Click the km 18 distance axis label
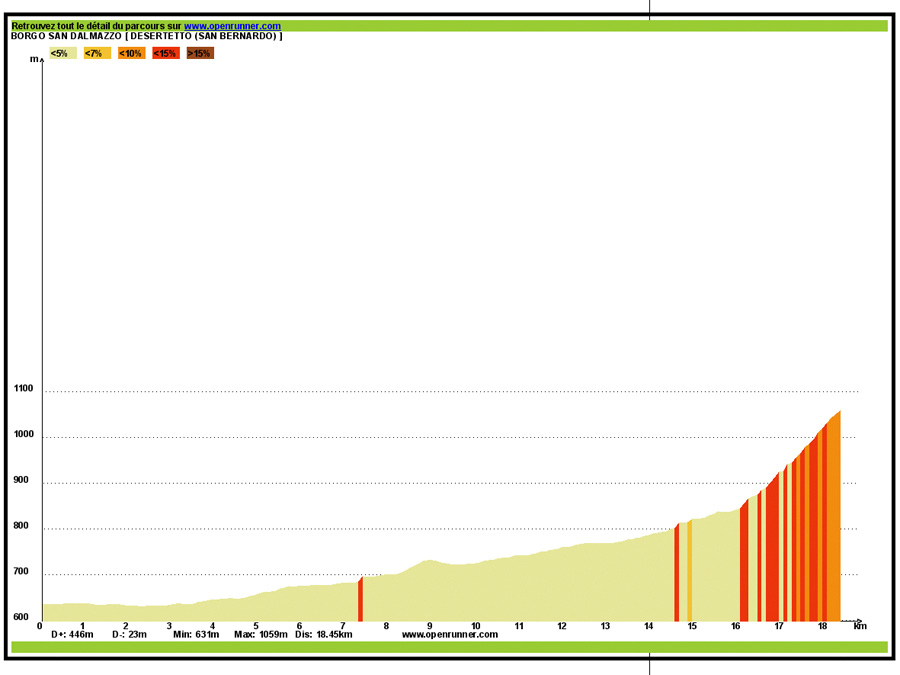Image resolution: width=900 pixels, height=675 pixels. click(x=823, y=626)
